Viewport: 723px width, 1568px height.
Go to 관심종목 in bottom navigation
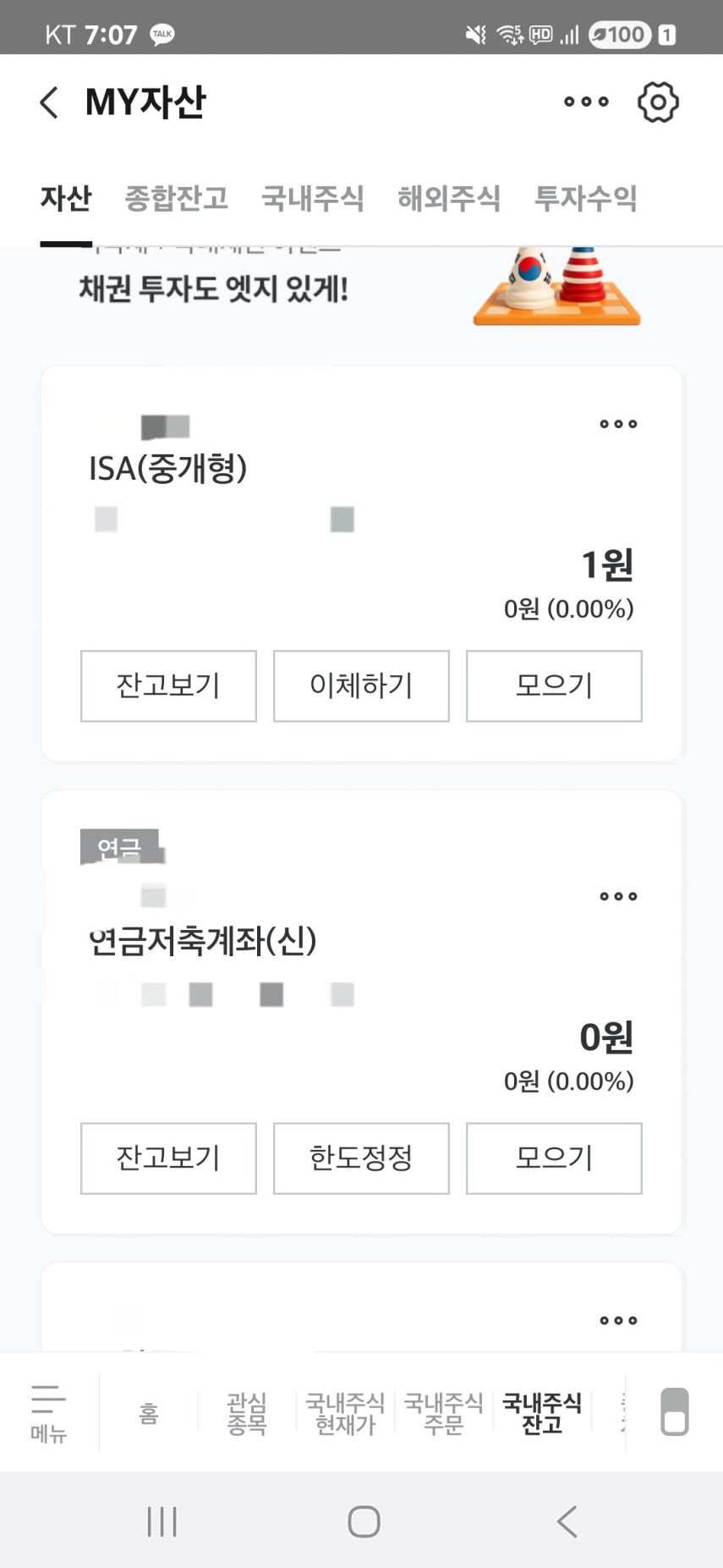pos(247,1413)
